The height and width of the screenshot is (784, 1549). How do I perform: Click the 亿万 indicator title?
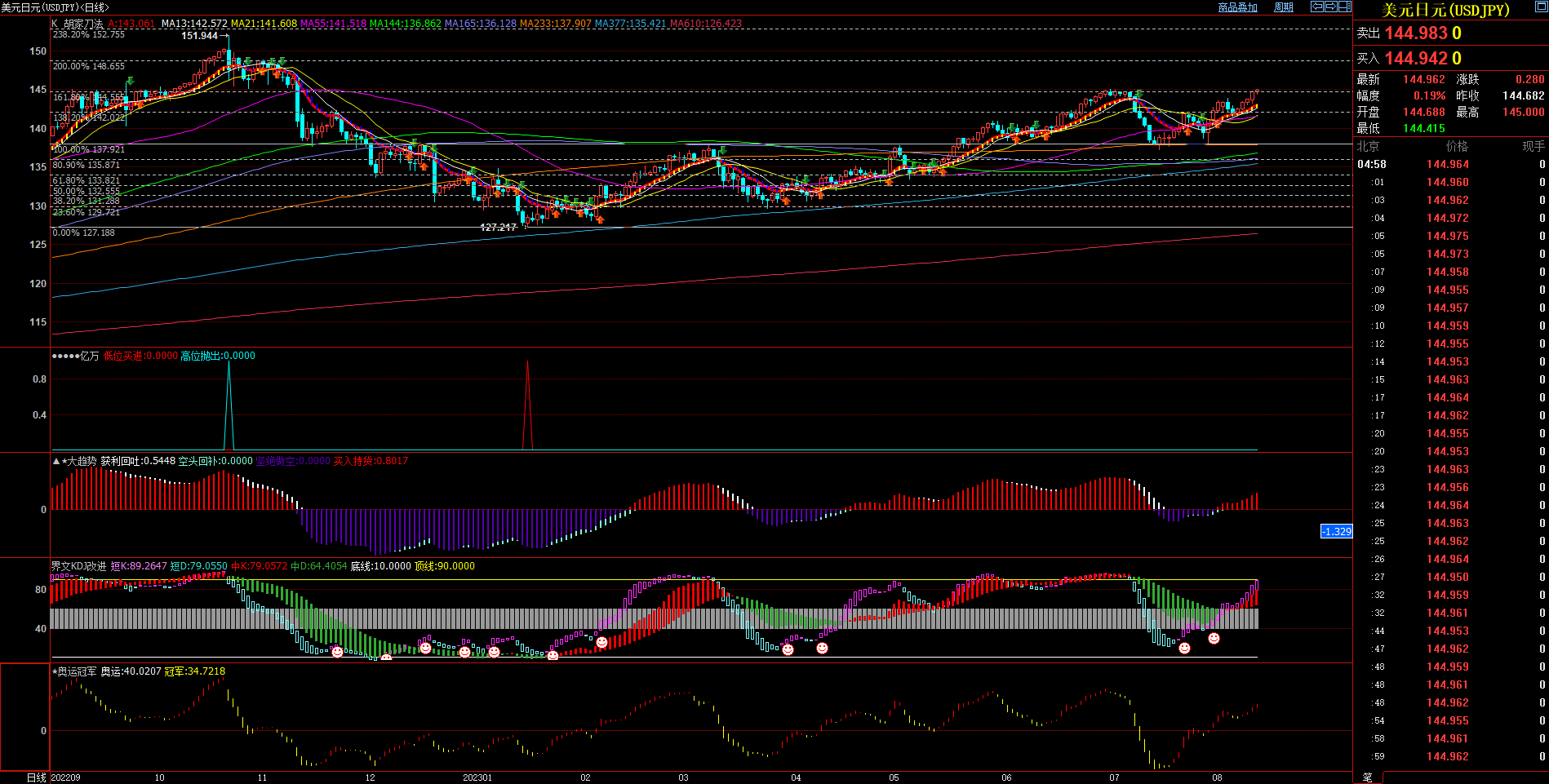pyautogui.click(x=89, y=356)
